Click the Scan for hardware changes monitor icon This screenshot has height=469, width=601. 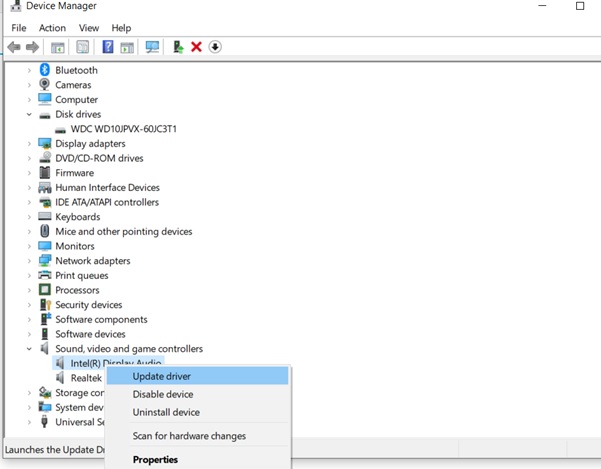pyautogui.click(x=152, y=47)
